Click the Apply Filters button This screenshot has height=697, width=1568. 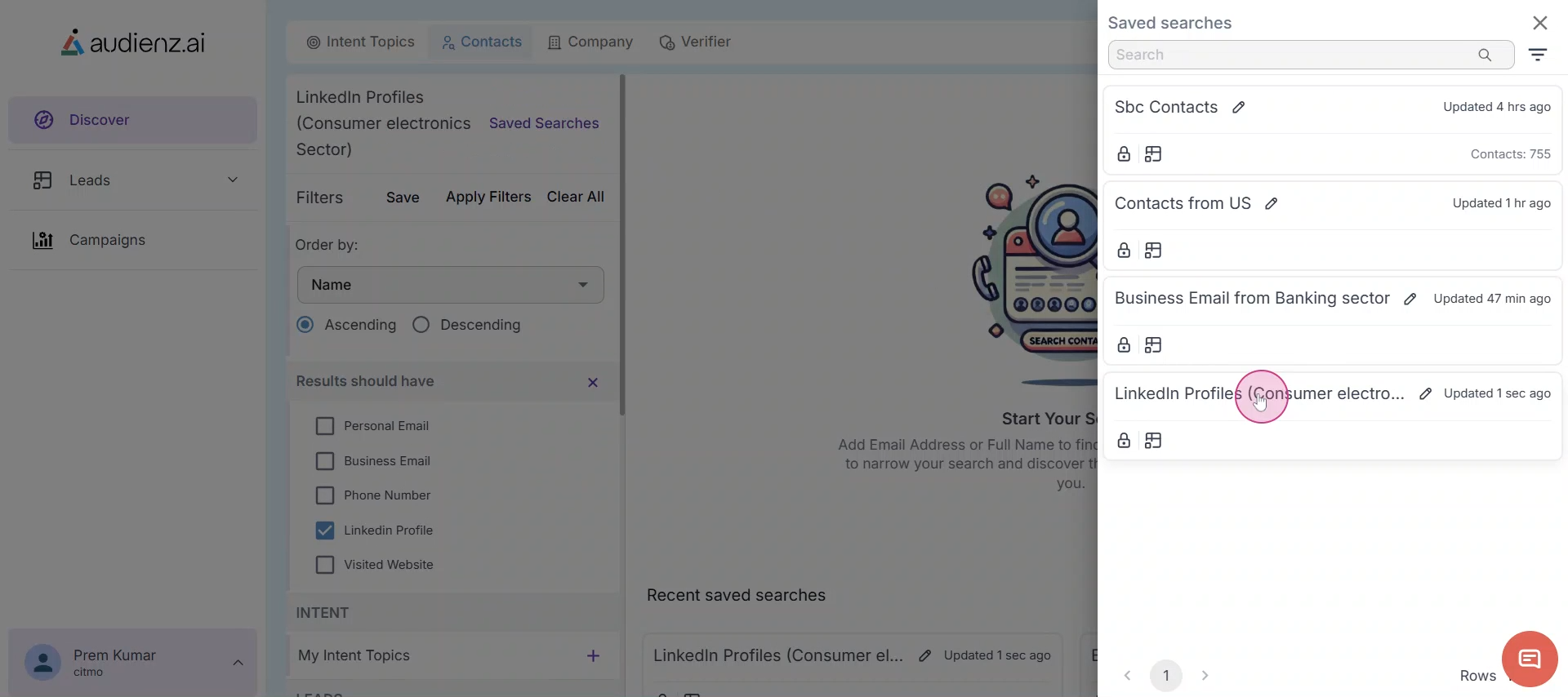point(488,197)
